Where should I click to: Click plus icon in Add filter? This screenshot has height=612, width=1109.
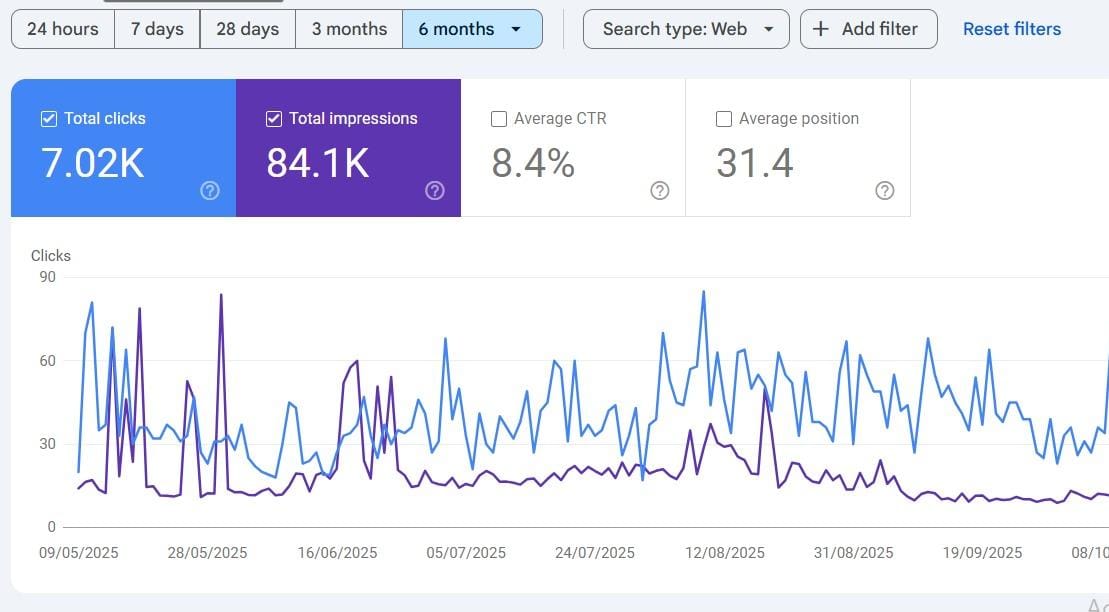point(821,29)
